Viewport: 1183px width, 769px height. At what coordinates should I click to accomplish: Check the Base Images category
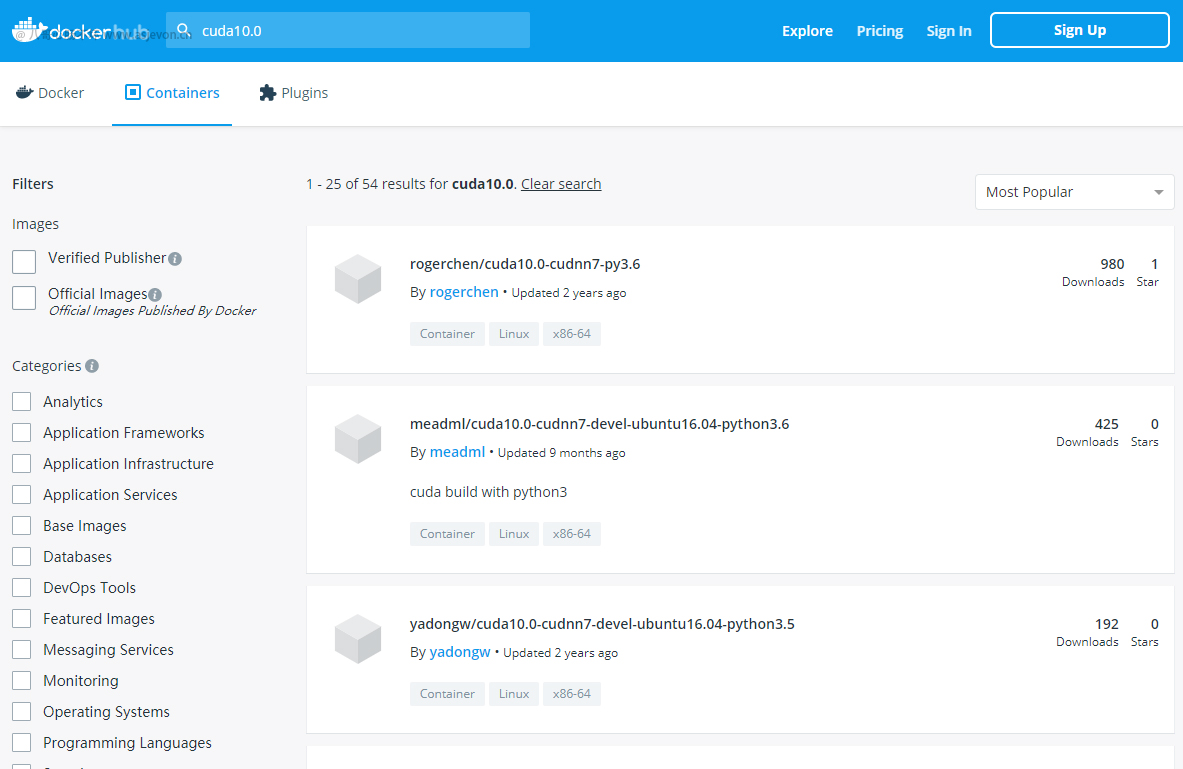(22, 525)
